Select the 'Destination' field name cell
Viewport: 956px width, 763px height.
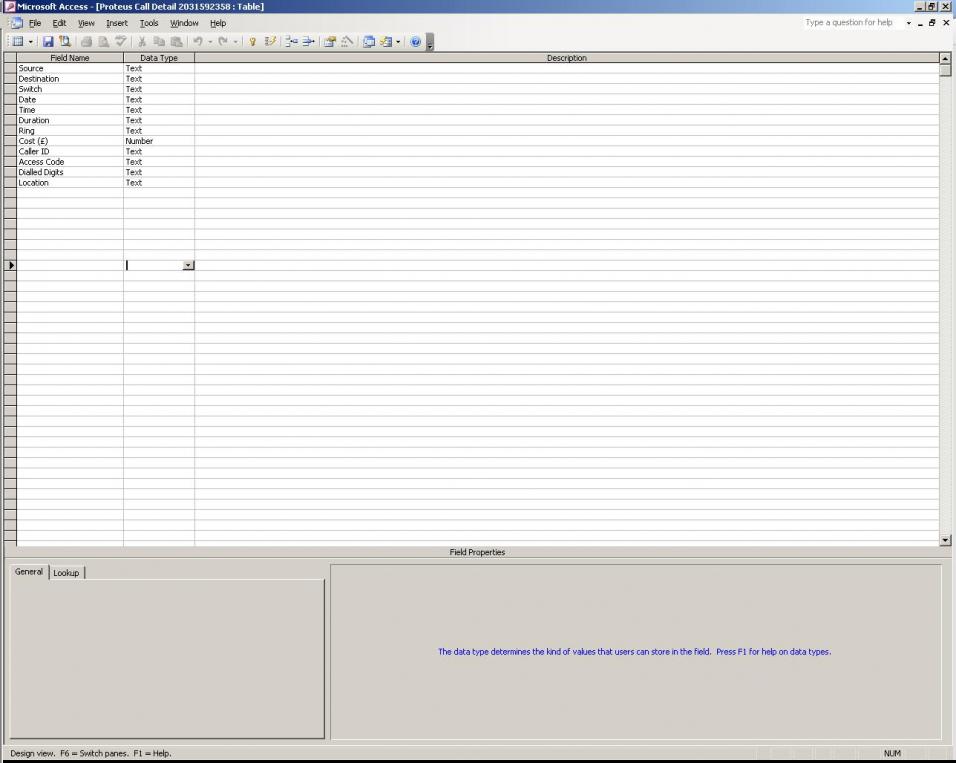click(70, 79)
